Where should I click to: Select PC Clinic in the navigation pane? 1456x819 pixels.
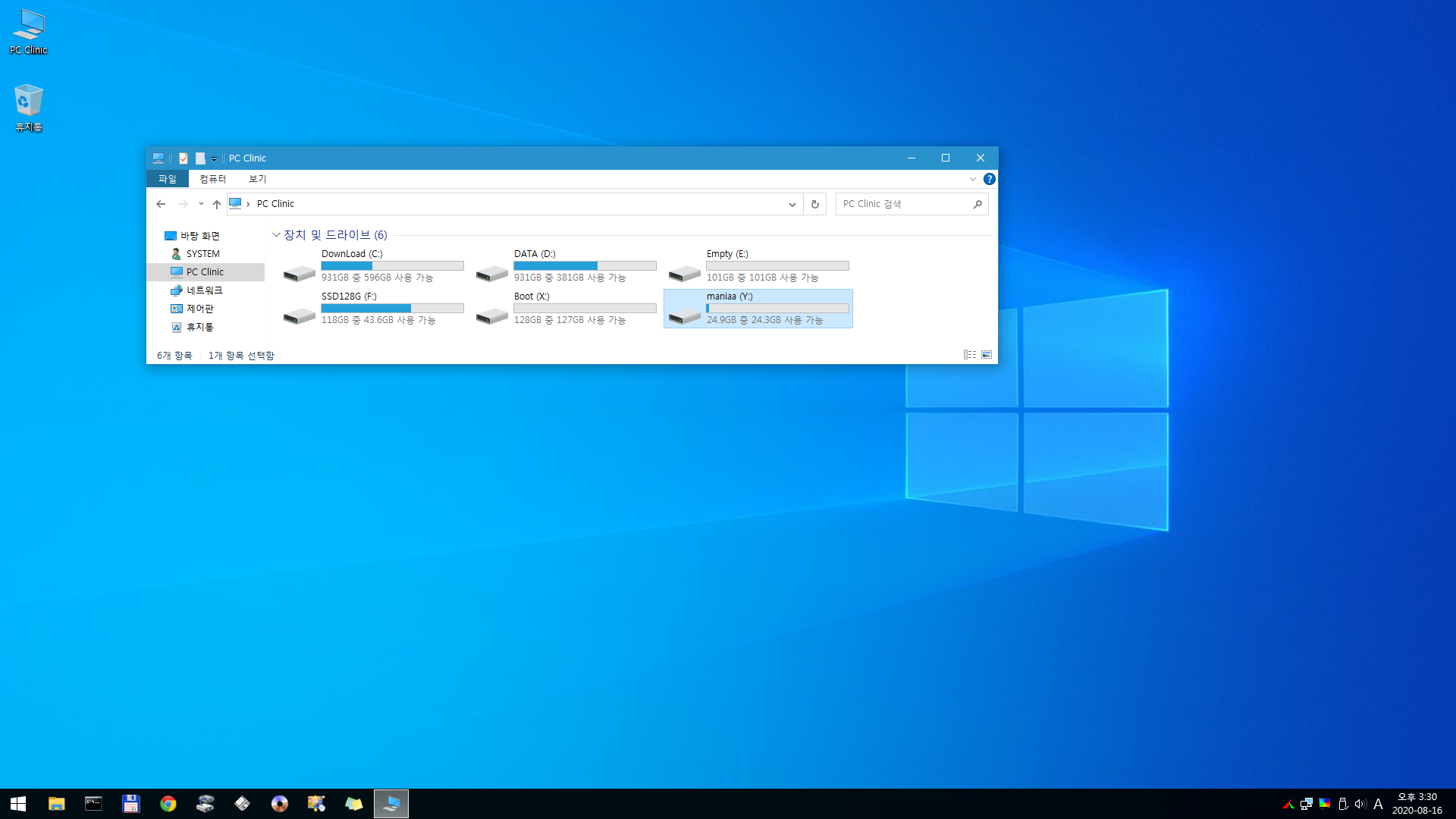click(x=206, y=272)
